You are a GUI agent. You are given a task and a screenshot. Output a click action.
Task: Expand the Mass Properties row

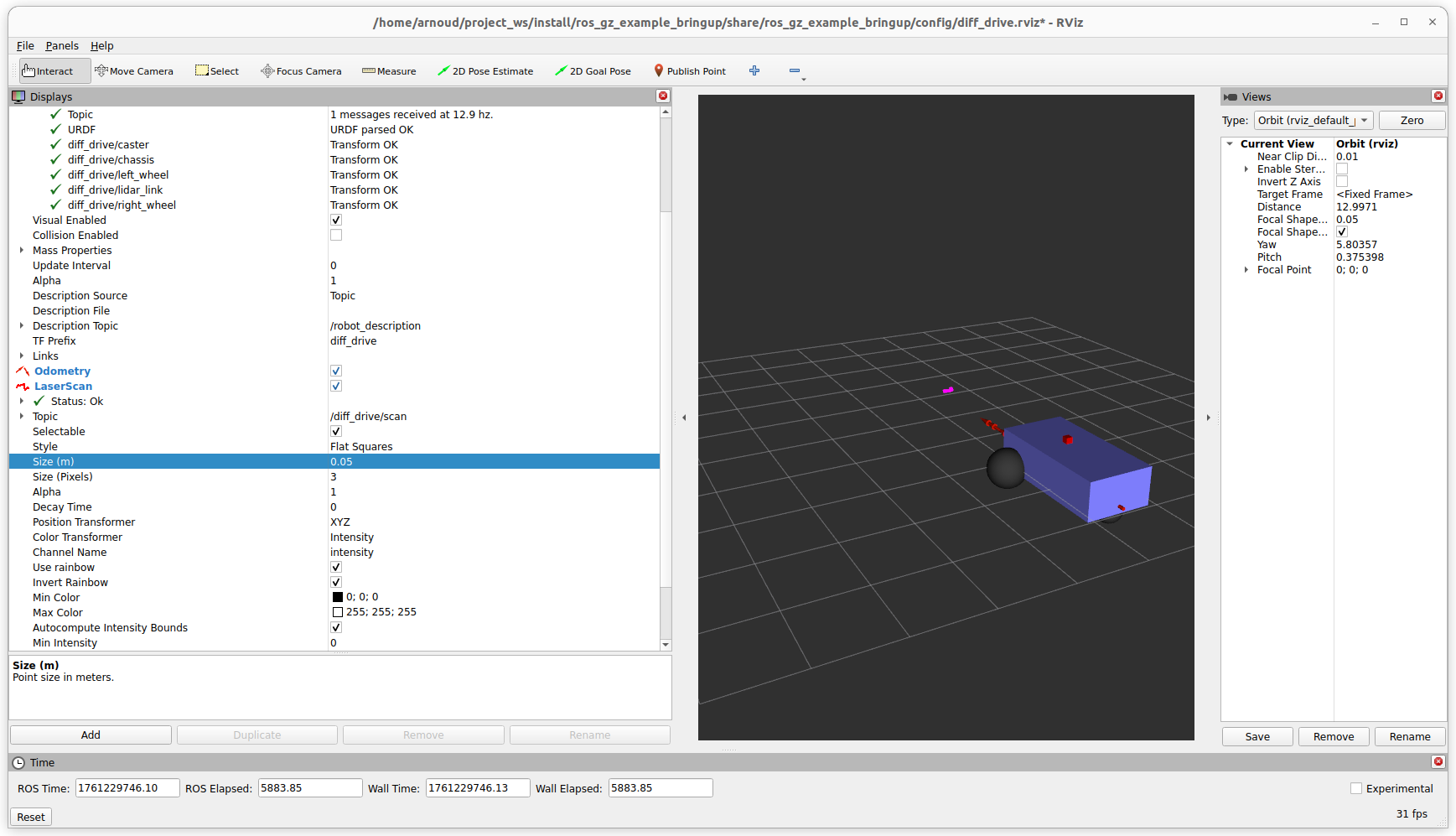(x=22, y=251)
